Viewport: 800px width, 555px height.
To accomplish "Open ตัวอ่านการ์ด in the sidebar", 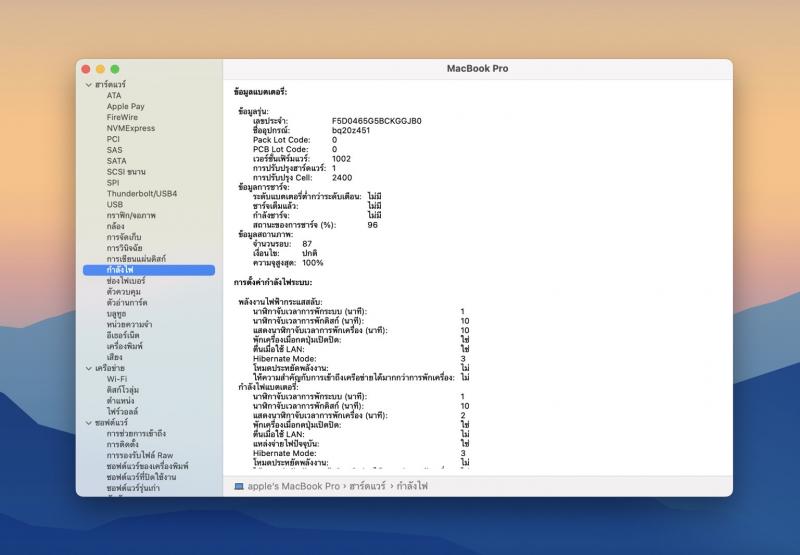I will click(127, 302).
